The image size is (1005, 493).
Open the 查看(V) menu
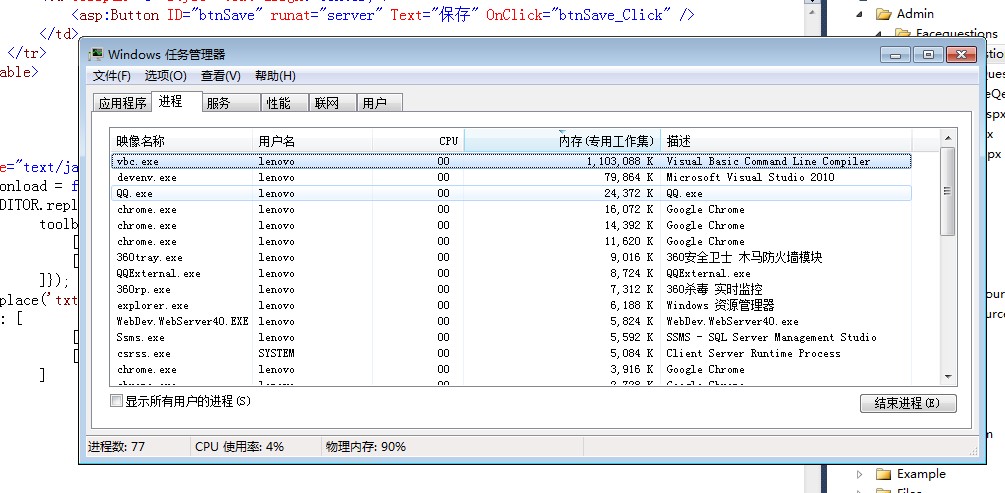pos(220,76)
